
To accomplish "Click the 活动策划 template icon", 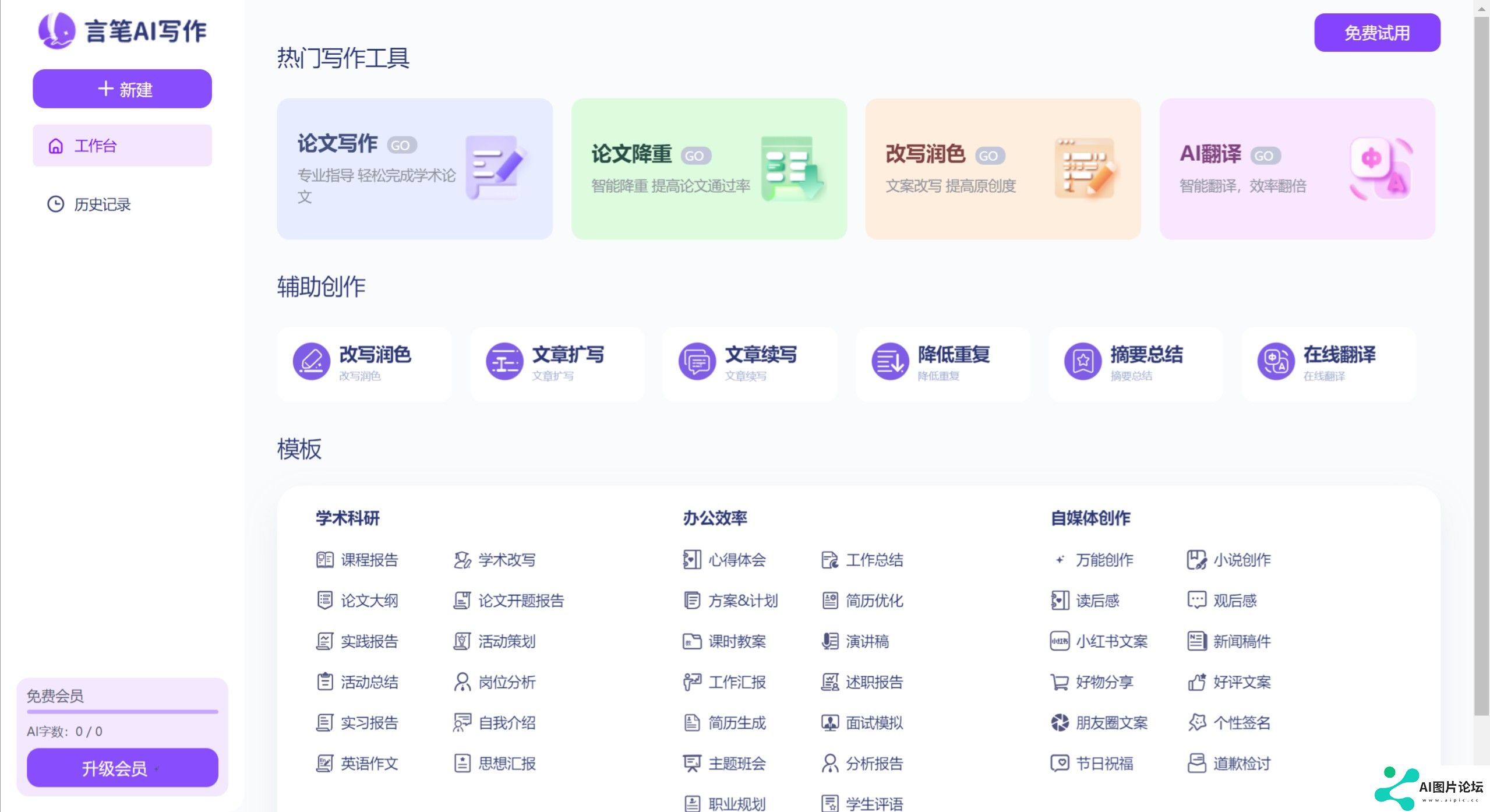I will coord(462,641).
